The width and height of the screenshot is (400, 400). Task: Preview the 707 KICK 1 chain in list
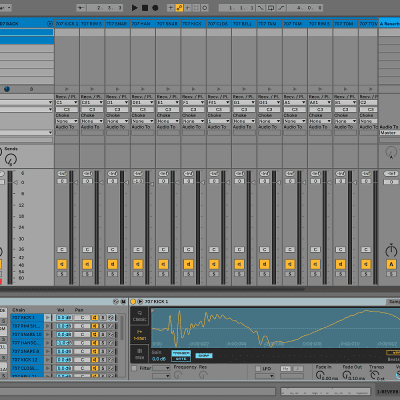point(48,318)
